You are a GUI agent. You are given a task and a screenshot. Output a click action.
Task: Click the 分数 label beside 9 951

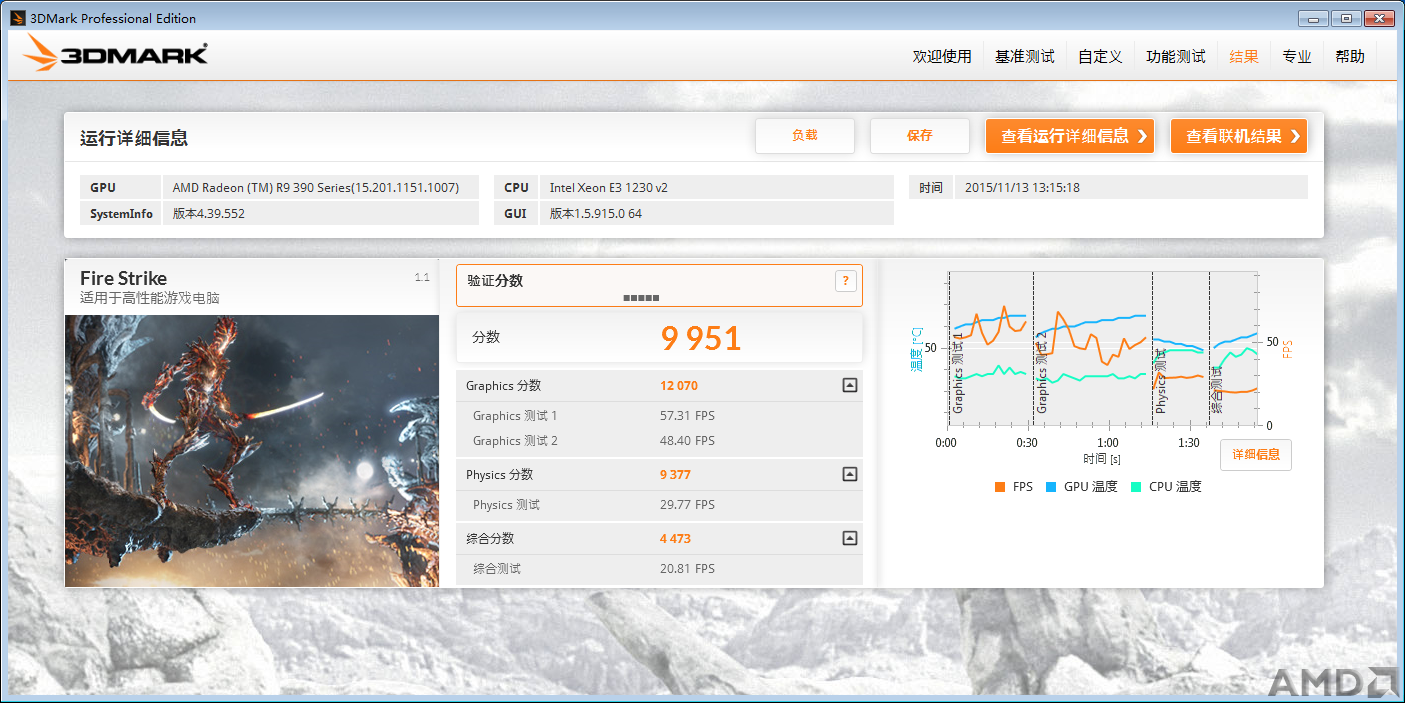tap(486, 338)
